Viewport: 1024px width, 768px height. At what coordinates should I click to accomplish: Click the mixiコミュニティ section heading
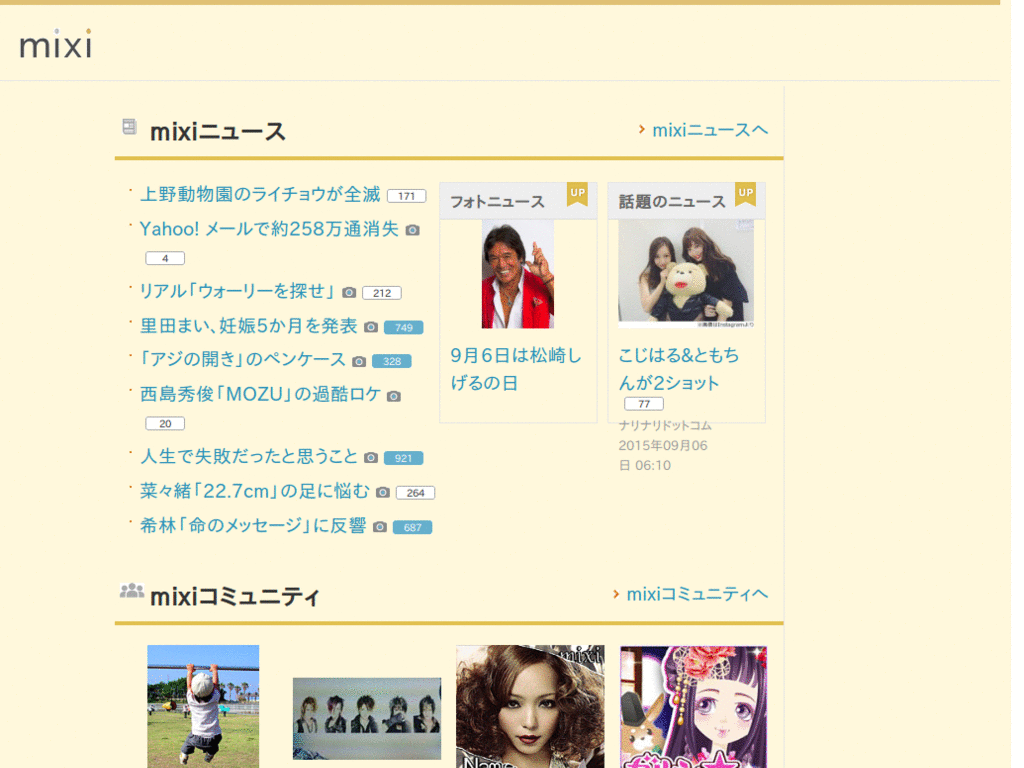click(235, 596)
